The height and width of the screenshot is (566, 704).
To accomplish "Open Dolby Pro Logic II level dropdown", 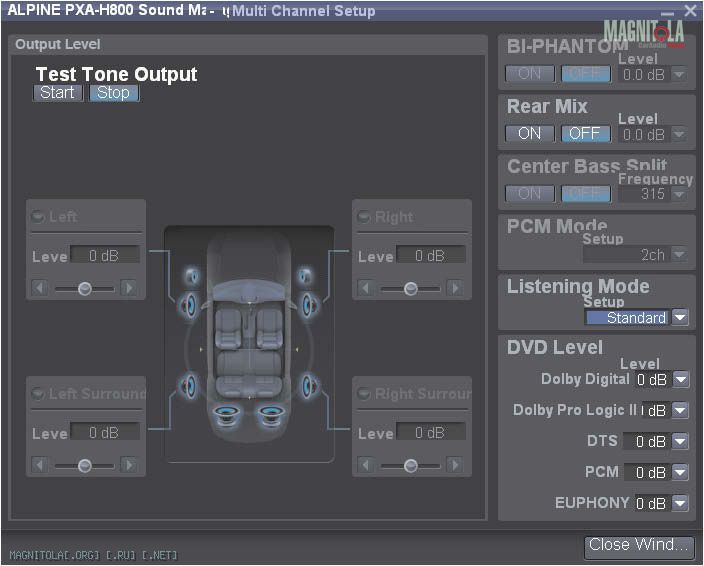I will [x=681, y=410].
